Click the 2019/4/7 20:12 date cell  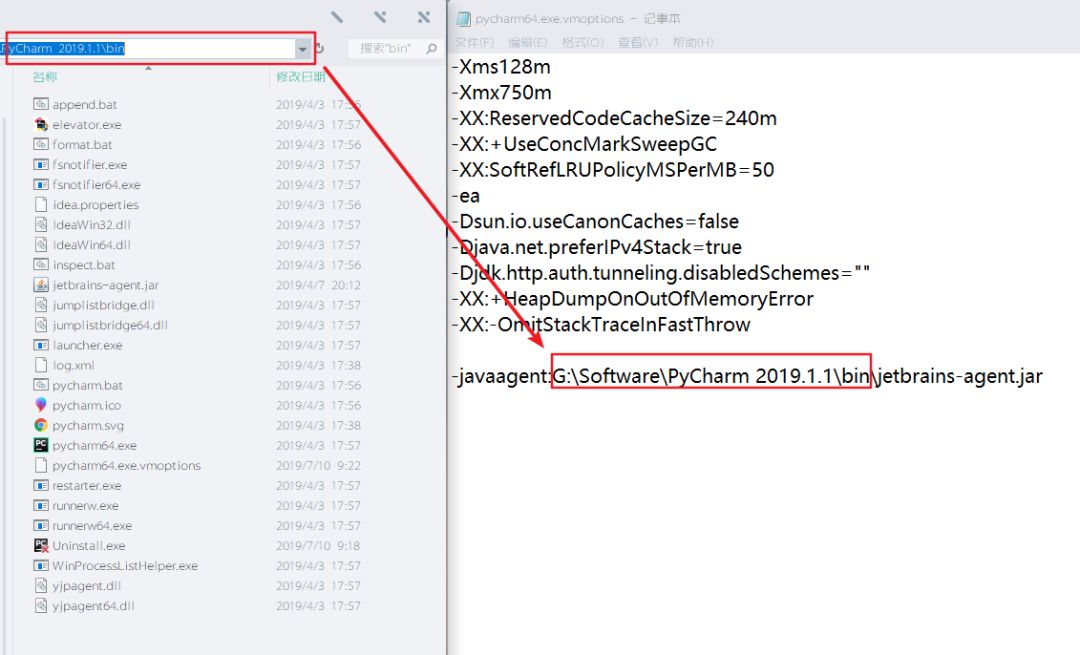(x=318, y=285)
